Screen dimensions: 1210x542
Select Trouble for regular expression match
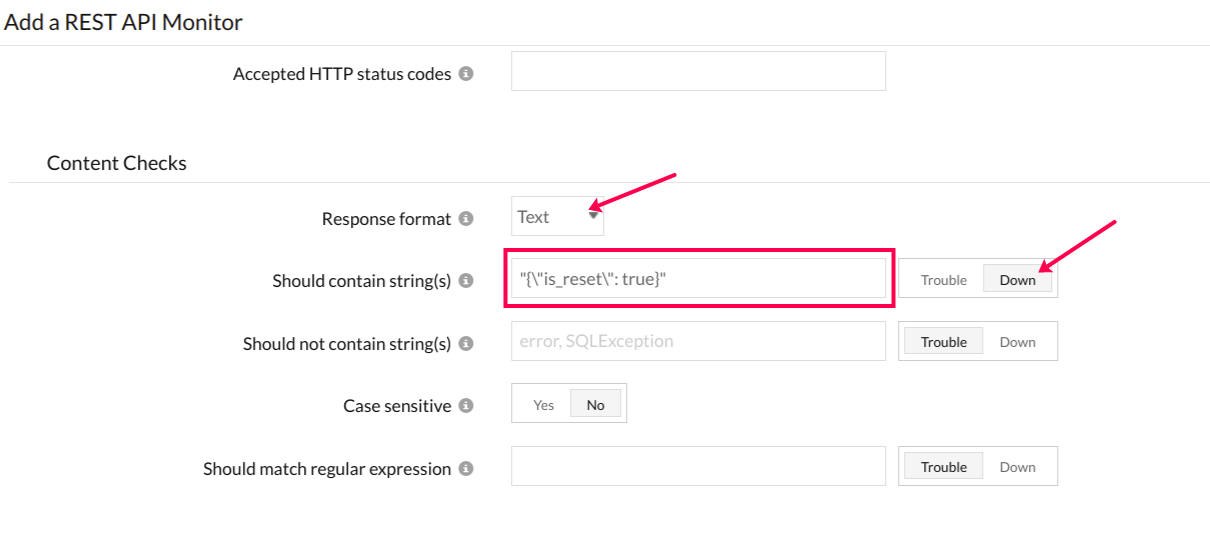point(943,467)
